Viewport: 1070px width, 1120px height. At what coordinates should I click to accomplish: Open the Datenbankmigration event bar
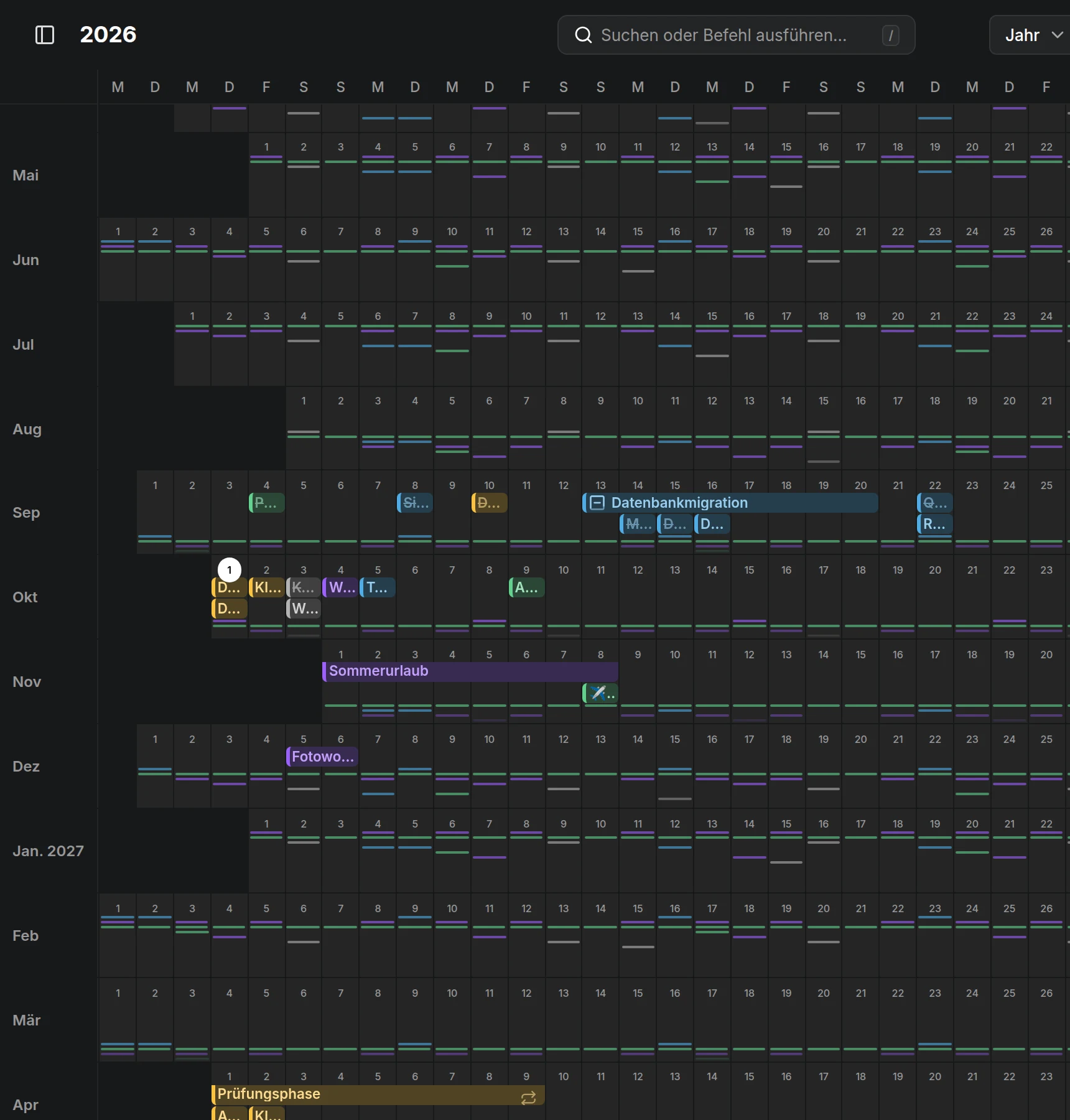click(730, 503)
